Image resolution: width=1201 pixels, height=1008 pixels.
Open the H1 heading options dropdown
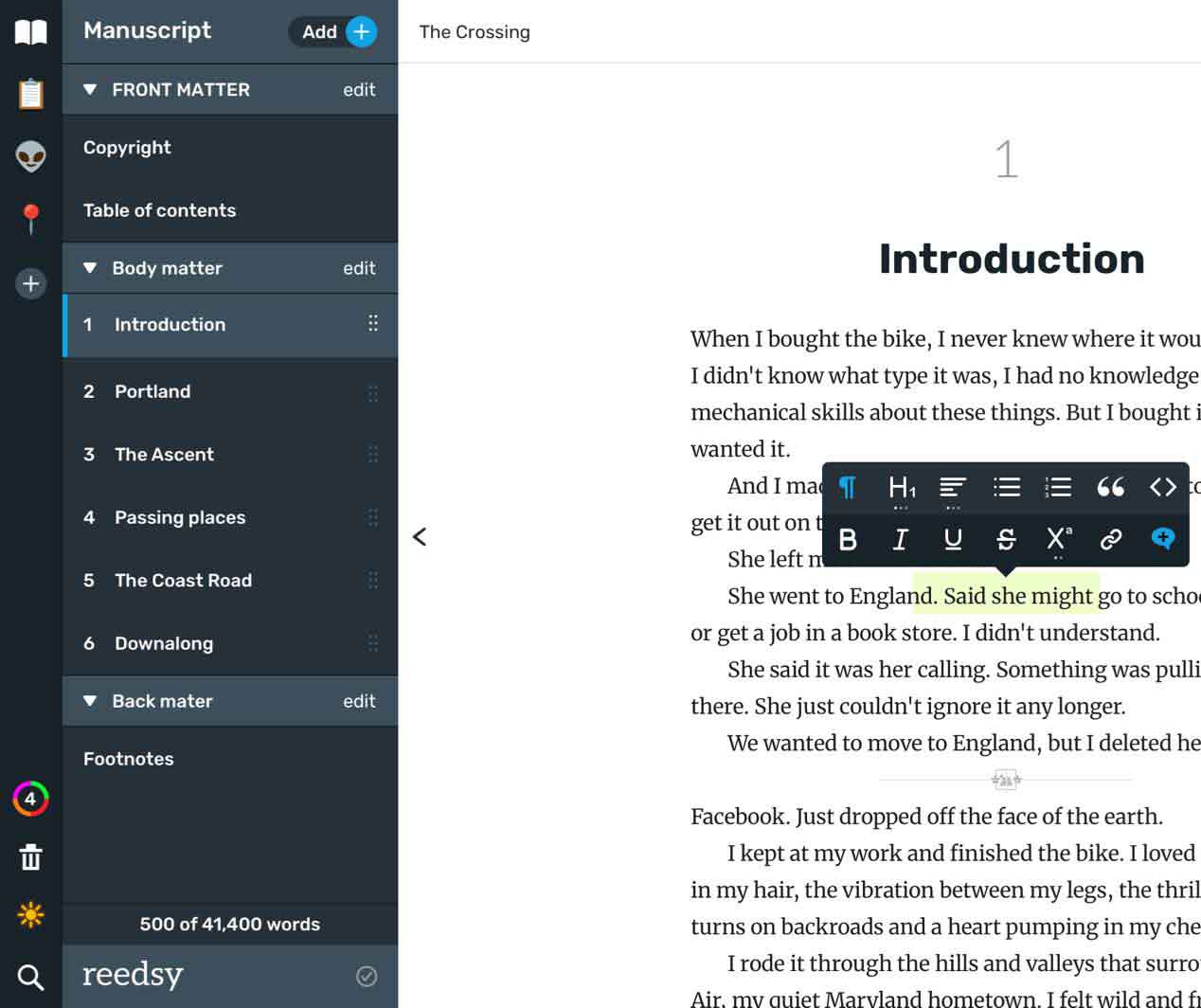[x=901, y=489]
